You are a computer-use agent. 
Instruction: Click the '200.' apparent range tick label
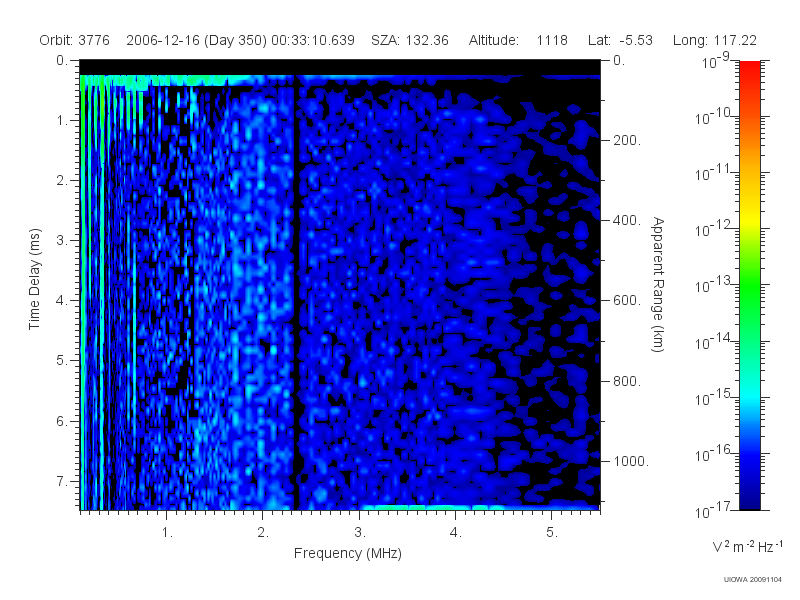click(x=627, y=140)
